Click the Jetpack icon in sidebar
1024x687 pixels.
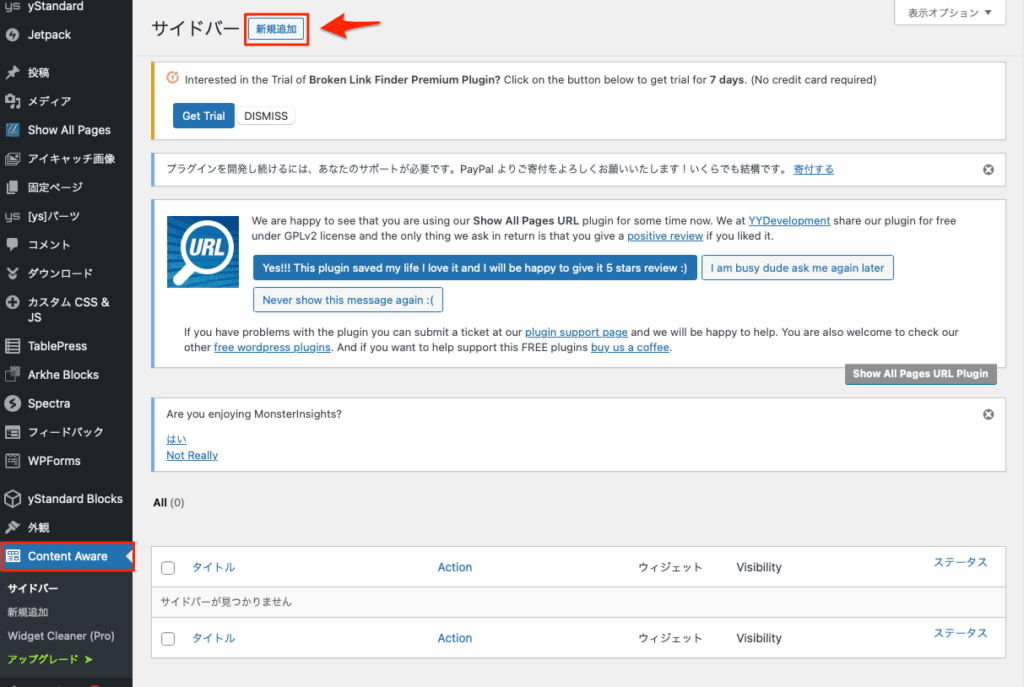tap(12, 35)
